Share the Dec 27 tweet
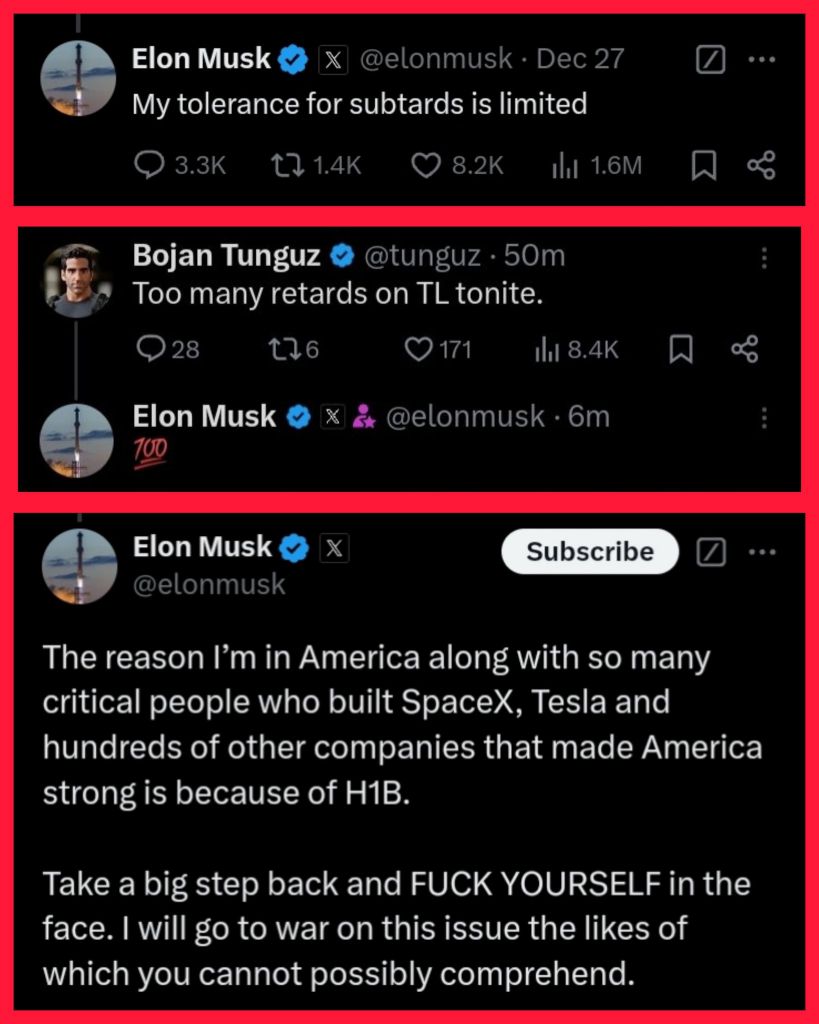The image size is (819, 1024). (761, 166)
